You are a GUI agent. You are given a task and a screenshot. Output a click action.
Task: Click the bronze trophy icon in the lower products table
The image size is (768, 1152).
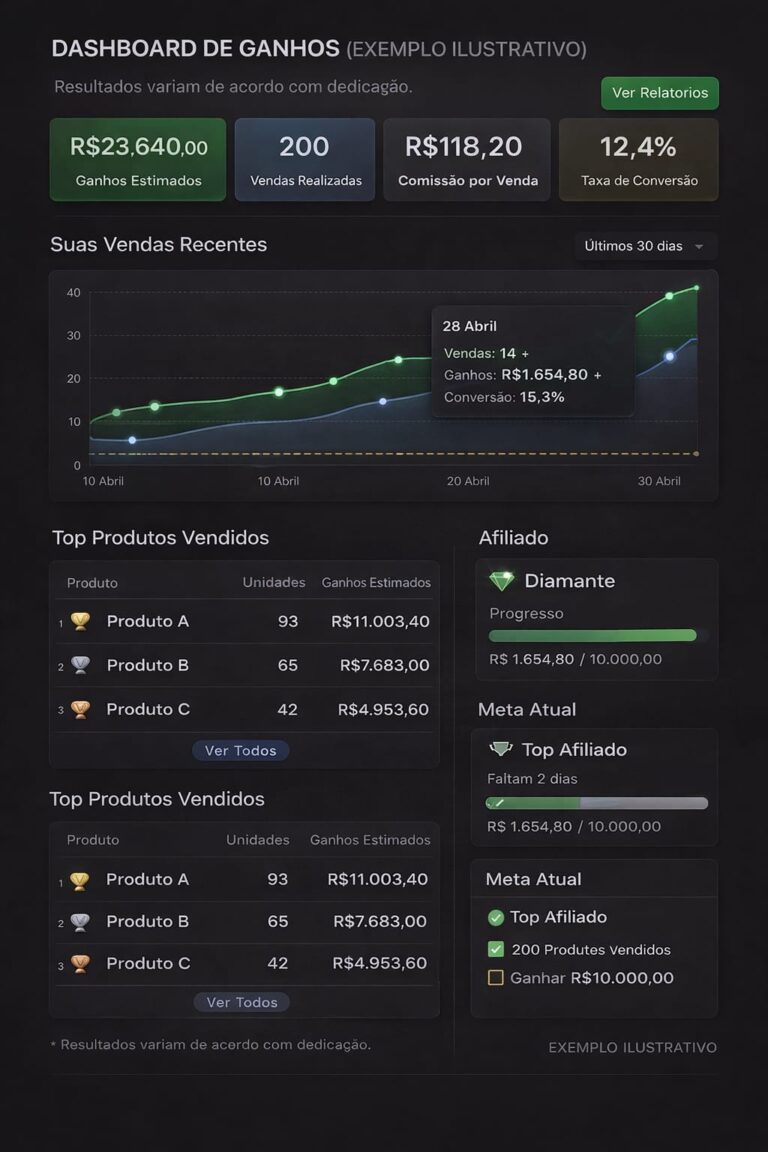[x=80, y=964]
